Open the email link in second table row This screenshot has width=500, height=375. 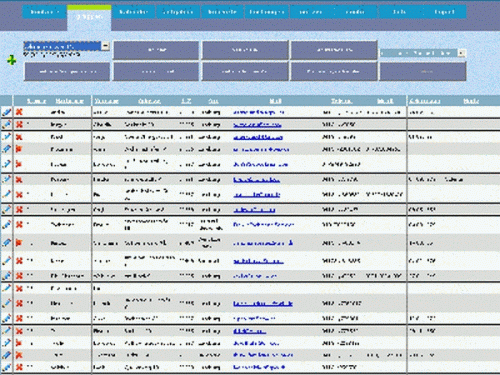tap(257, 125)
